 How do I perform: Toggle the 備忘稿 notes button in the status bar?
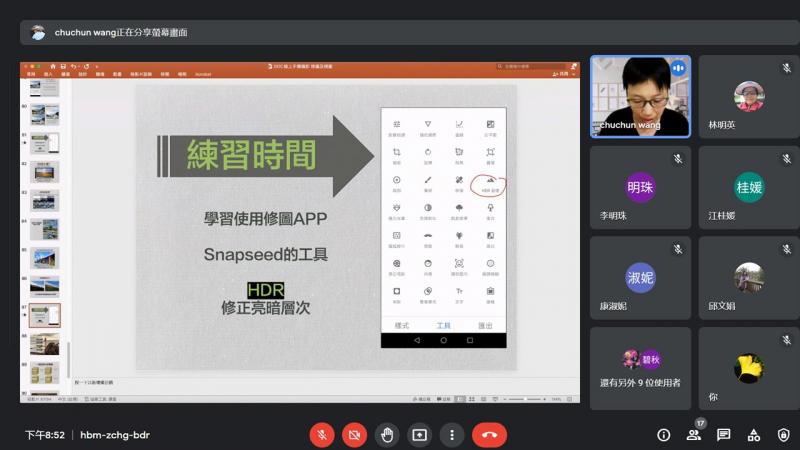pyautogui.click(x=421, y=399)
